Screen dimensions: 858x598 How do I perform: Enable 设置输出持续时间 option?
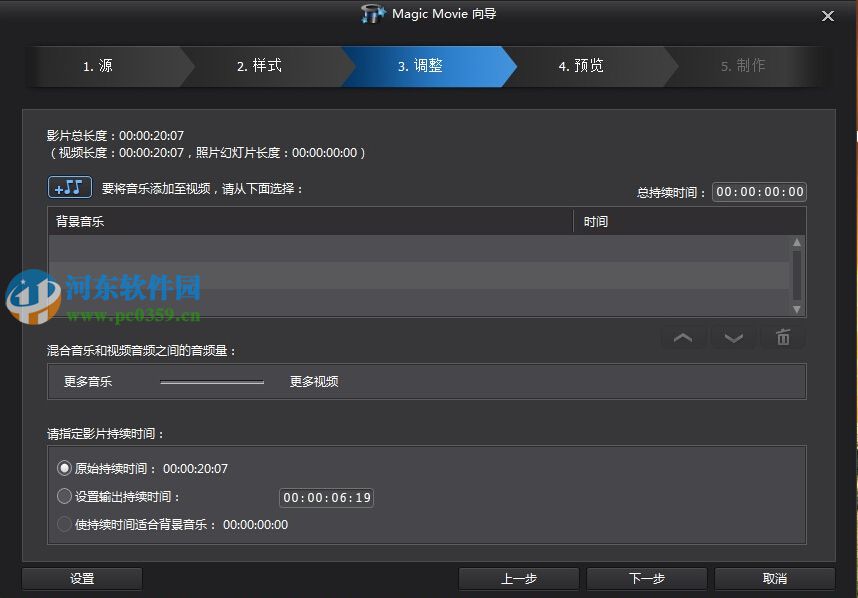click(63, 496)
